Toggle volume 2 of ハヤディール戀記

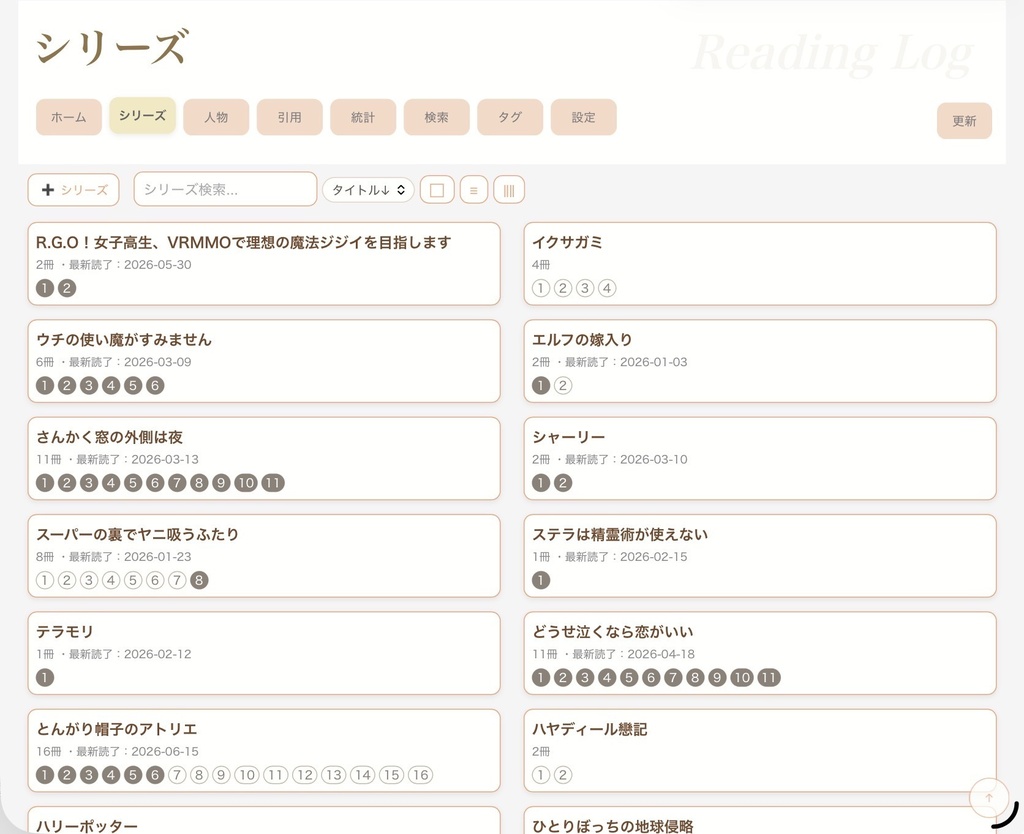coord(563,775)
